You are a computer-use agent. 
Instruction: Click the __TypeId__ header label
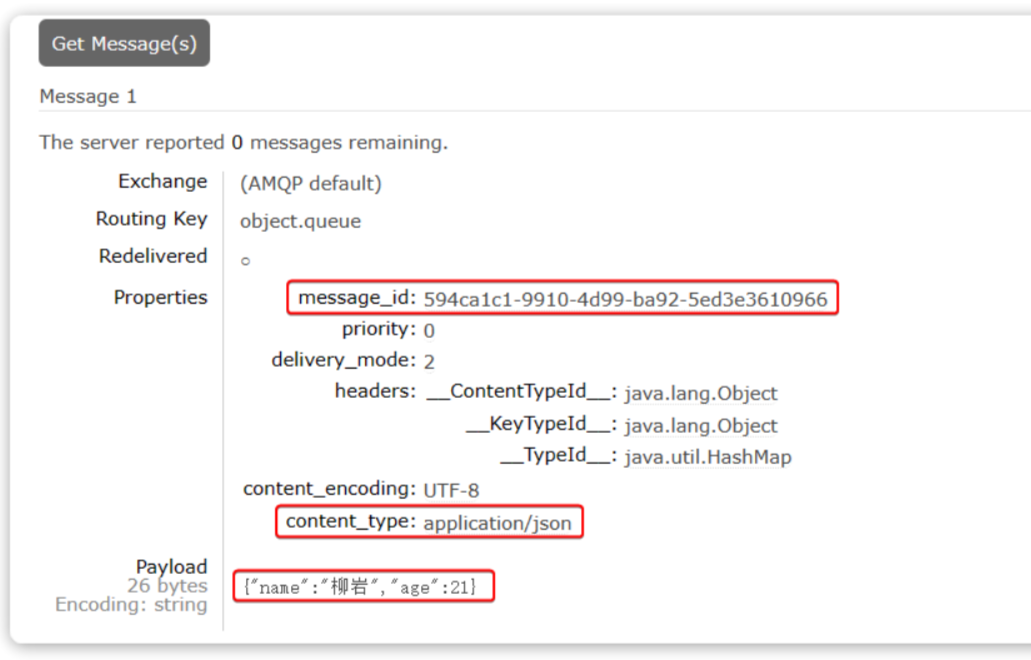pos(557,457)
